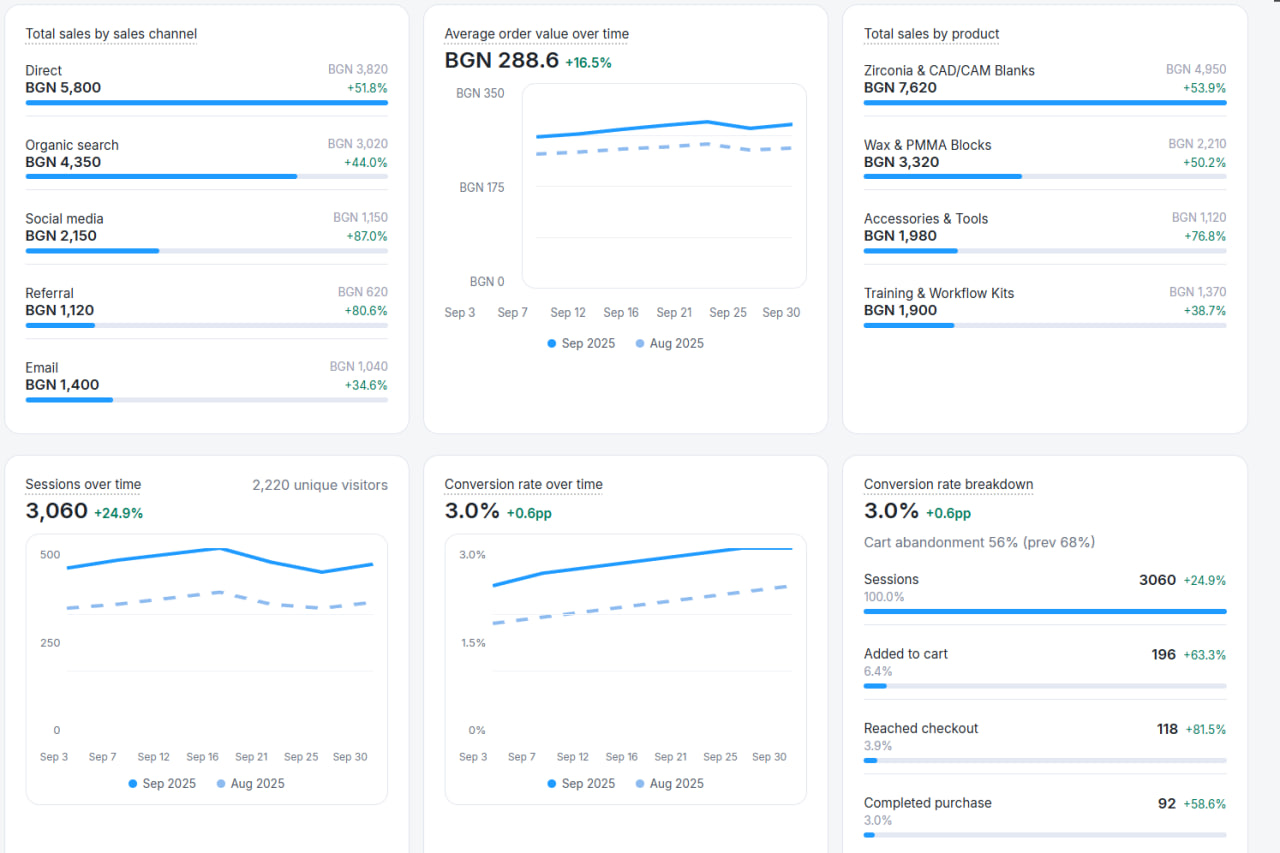The height and width of the screenshot is (853, 1280).
Task: Select the Completed purchase funnel step
Action: 1044,812
